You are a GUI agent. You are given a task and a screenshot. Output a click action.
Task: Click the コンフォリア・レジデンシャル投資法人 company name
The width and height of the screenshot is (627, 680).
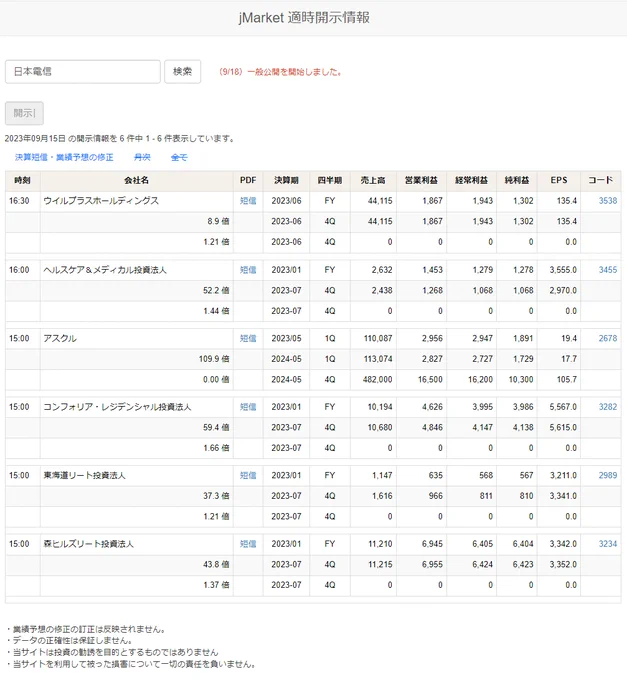[x=117, y=407]
